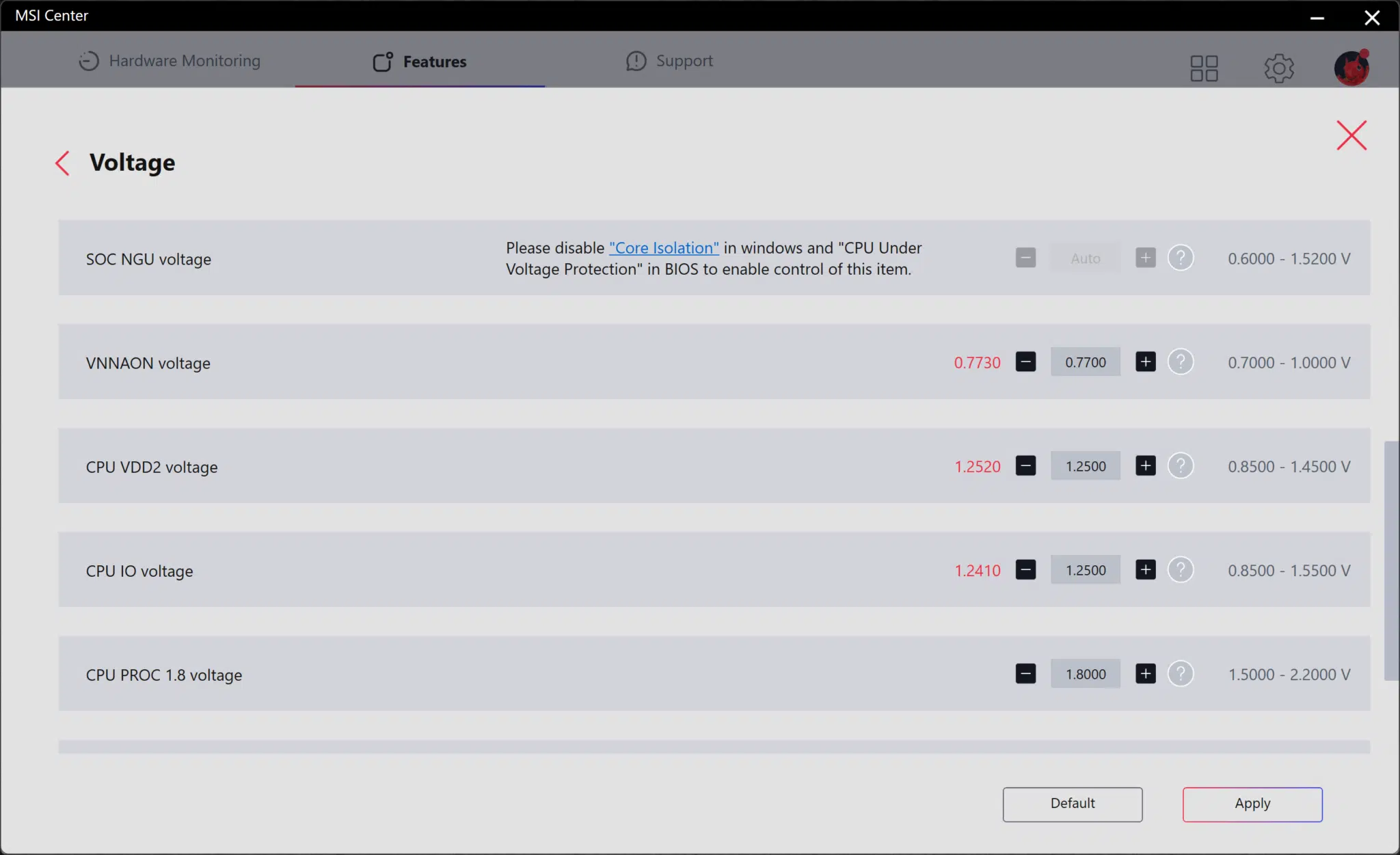Screen dimensions: 1400x855
Task: Click the CPU VDD2 voltage input field
Action: [1086, 465]
